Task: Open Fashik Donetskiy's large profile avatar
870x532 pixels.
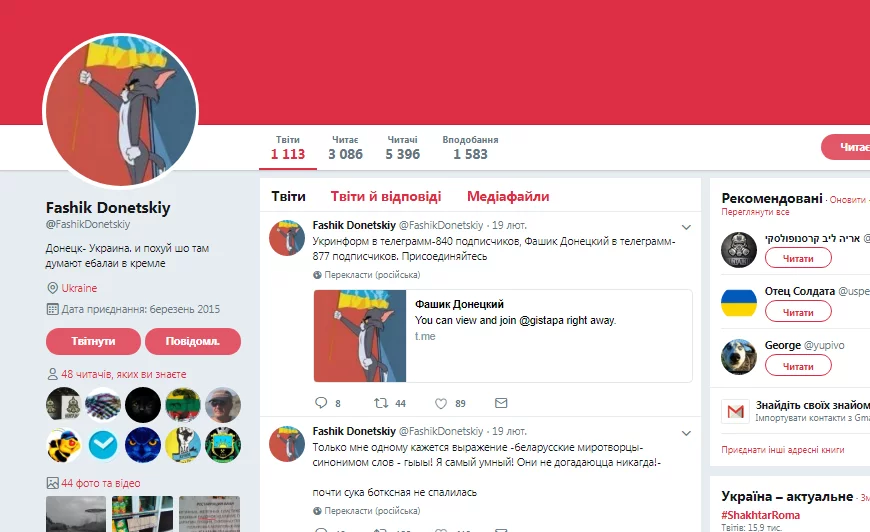Action: [120, 110]
